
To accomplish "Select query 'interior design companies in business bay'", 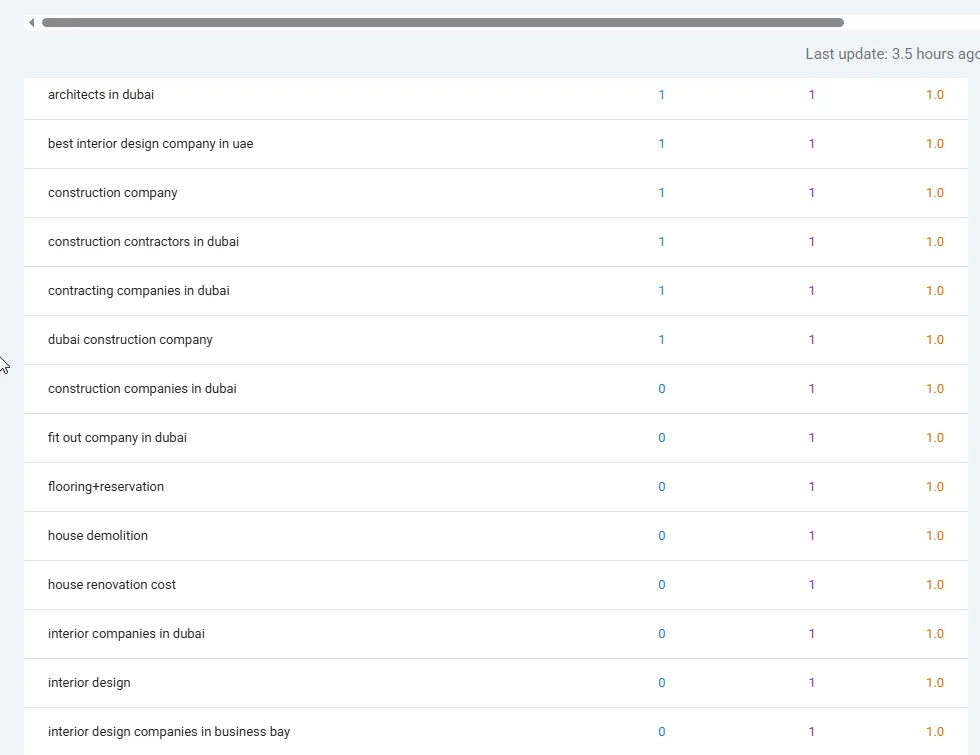I will [x=169, y=732].
